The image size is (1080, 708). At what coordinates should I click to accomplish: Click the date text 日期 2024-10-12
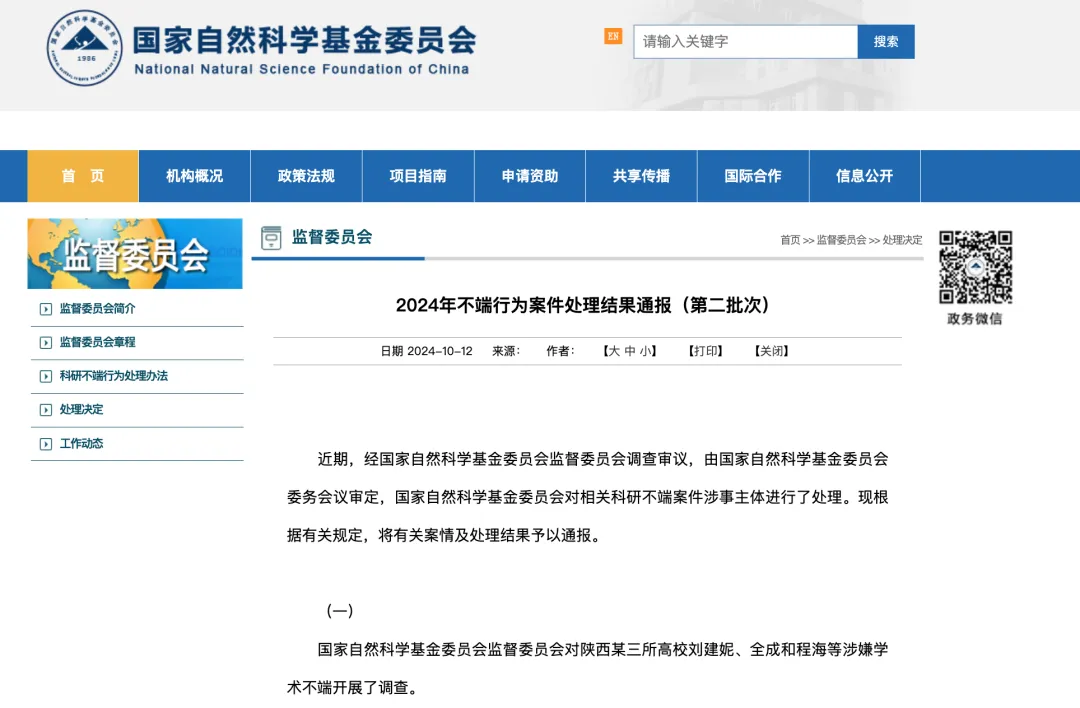(426, 351)
